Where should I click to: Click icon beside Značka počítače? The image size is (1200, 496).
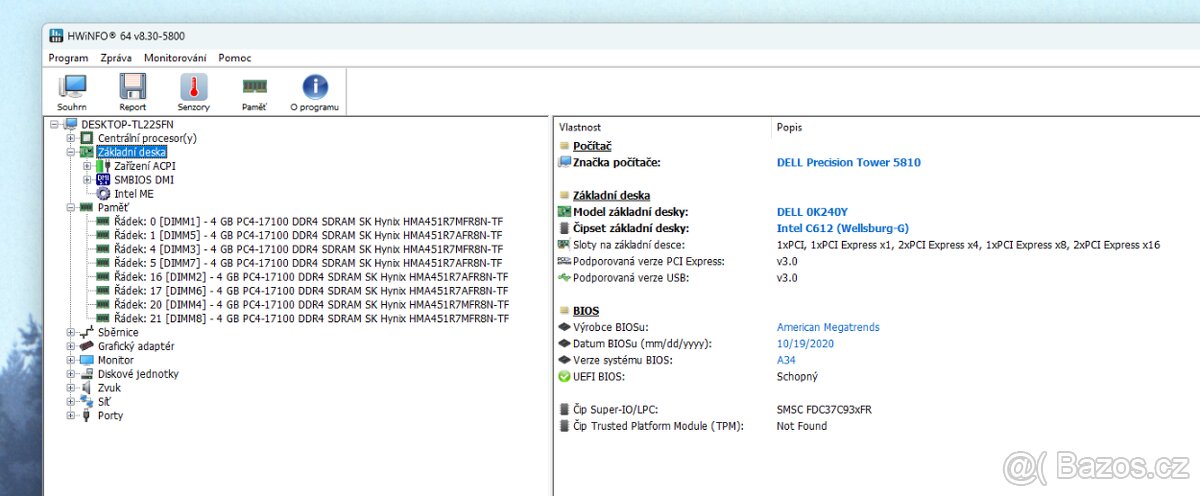(565, 162)
